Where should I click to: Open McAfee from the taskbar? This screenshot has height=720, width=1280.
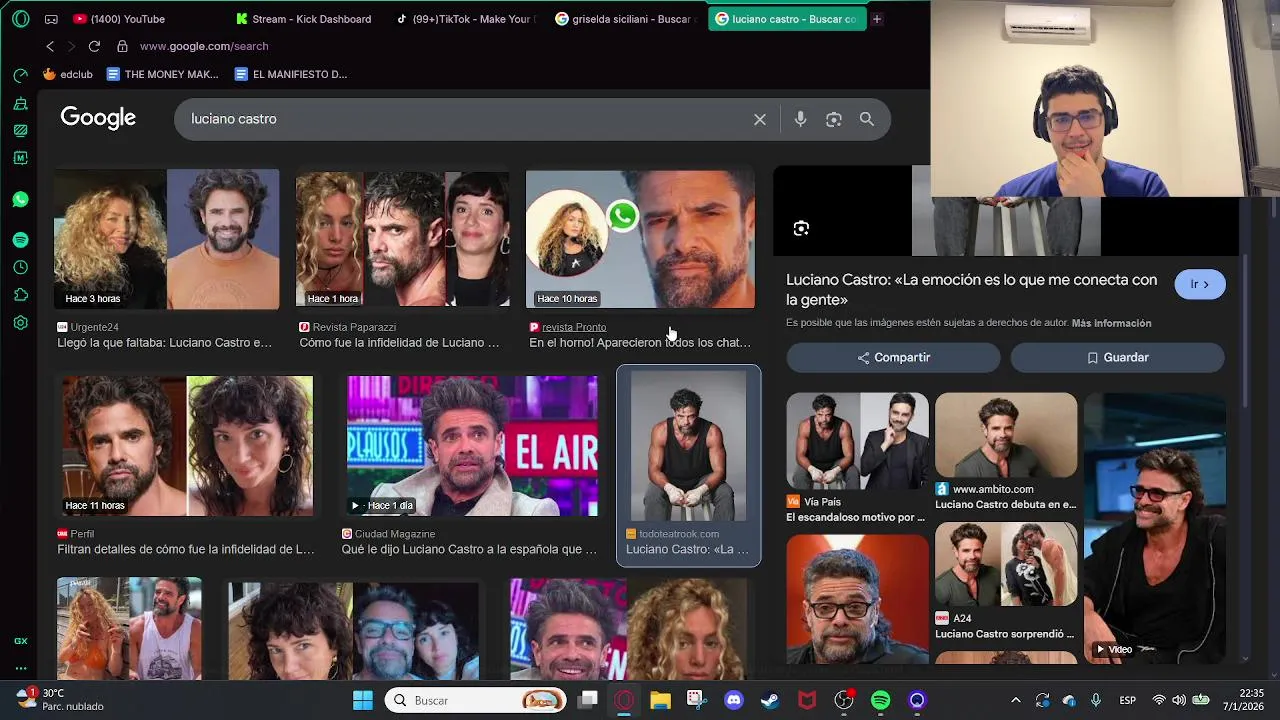pyautogui.click(x=807, y=700)
